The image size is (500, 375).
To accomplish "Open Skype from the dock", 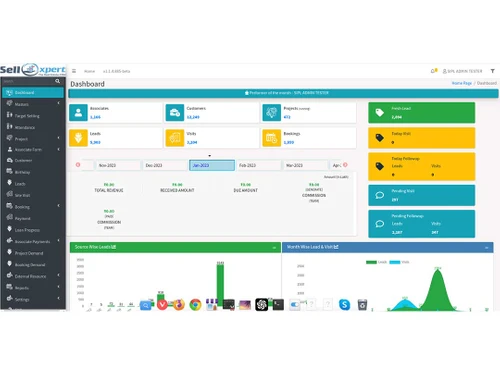I will pyautogui.click(x=344, y=305).
